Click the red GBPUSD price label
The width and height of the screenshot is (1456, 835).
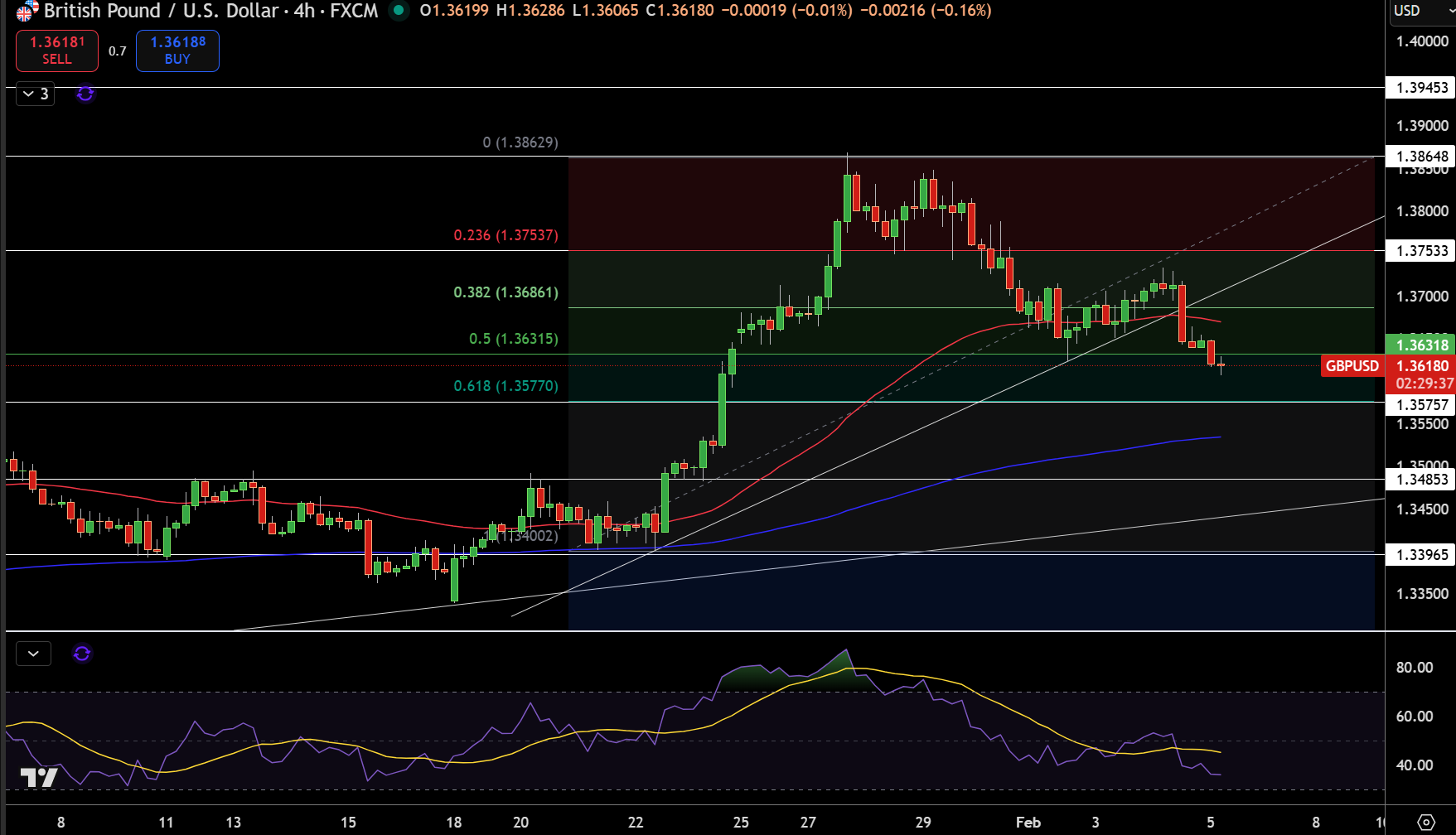tap(1352, 365)
